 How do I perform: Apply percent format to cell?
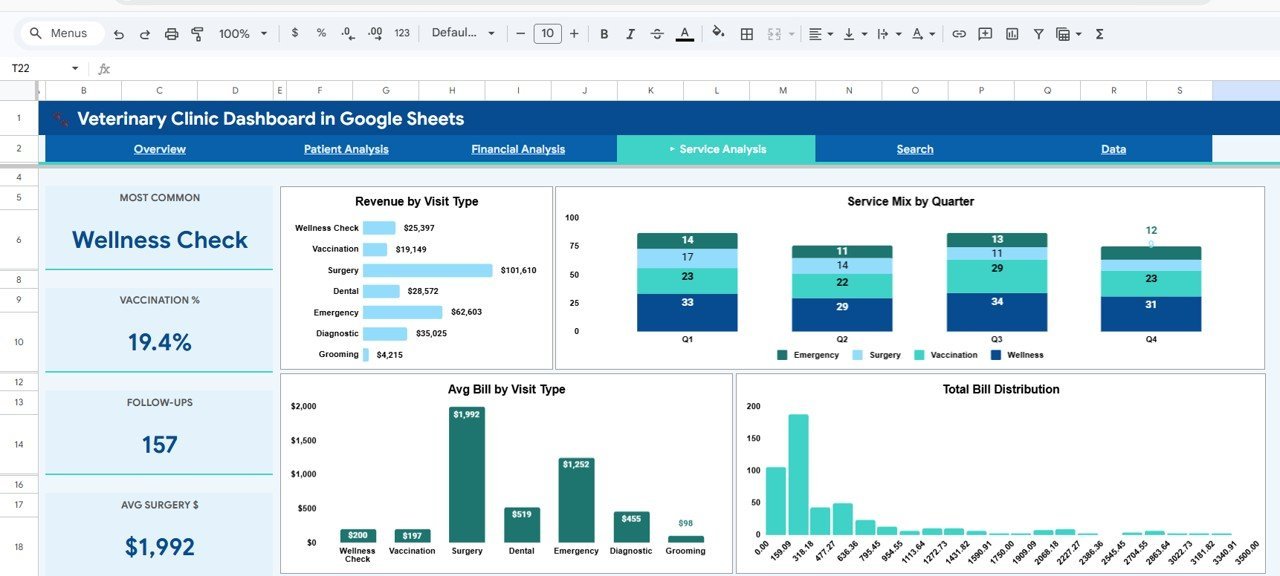[x=320, y=33]
